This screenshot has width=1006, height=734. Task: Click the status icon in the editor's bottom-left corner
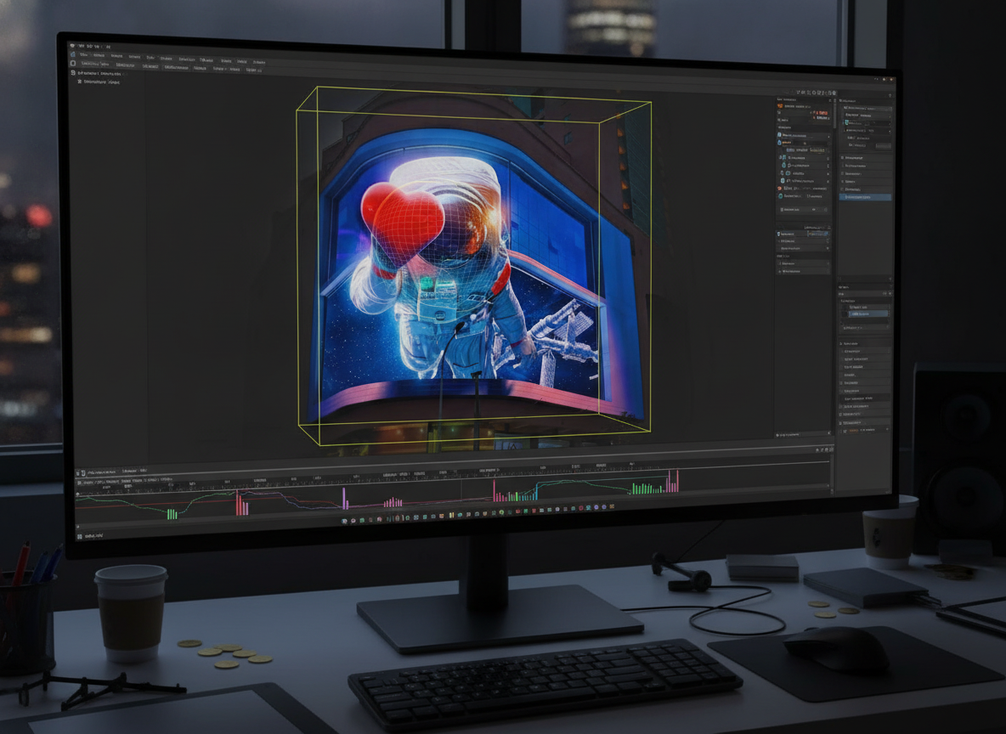pyautogui.click(x=80, y=536)
